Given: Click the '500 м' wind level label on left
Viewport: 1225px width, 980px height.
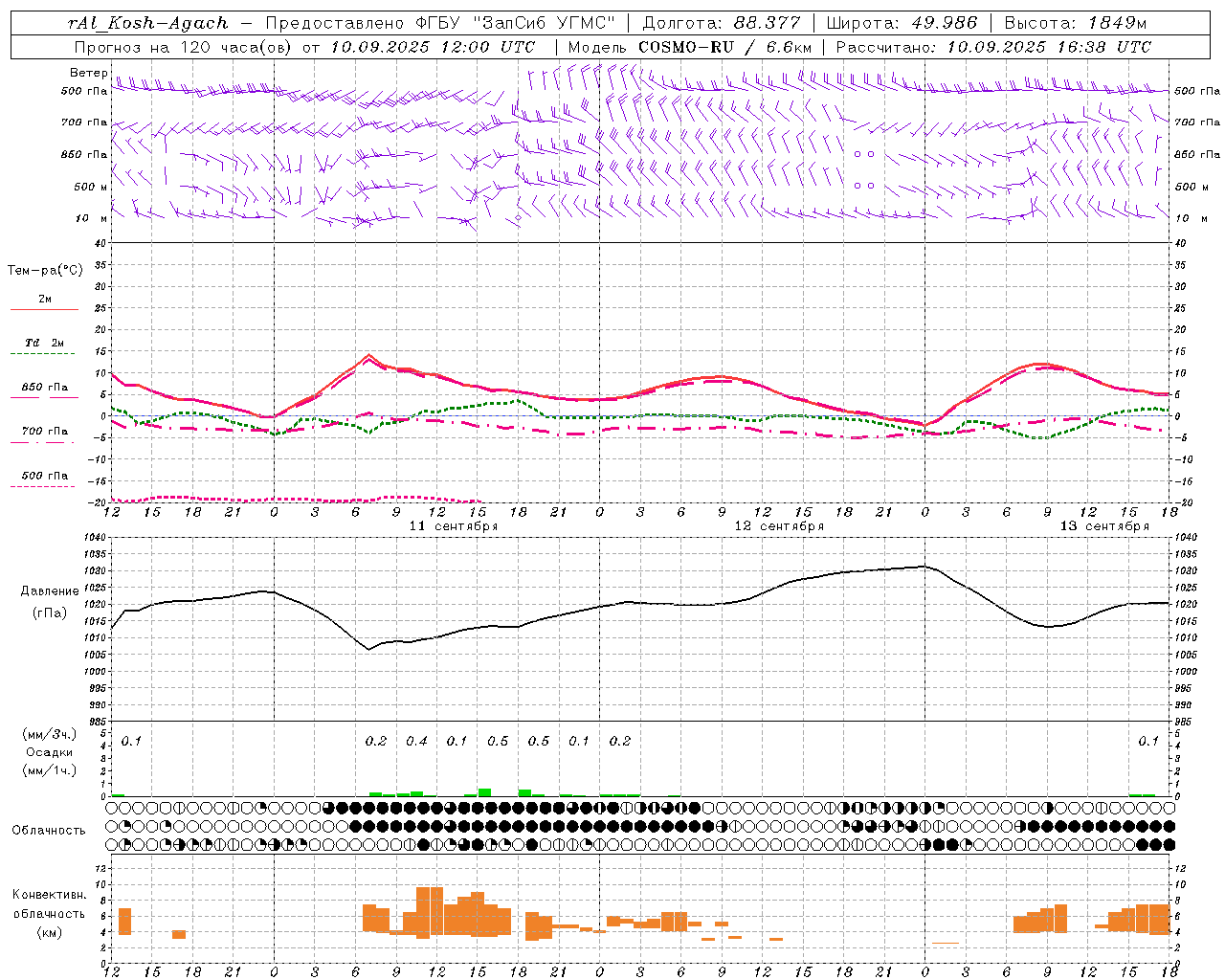Looking at the screenshot, I should 91,188.
